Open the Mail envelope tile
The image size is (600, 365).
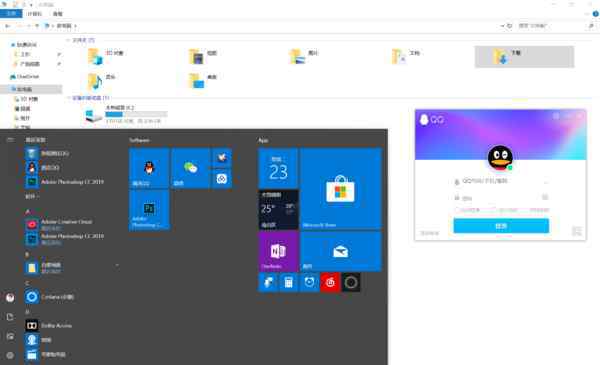pyautogui.click(x=341, y=251)
